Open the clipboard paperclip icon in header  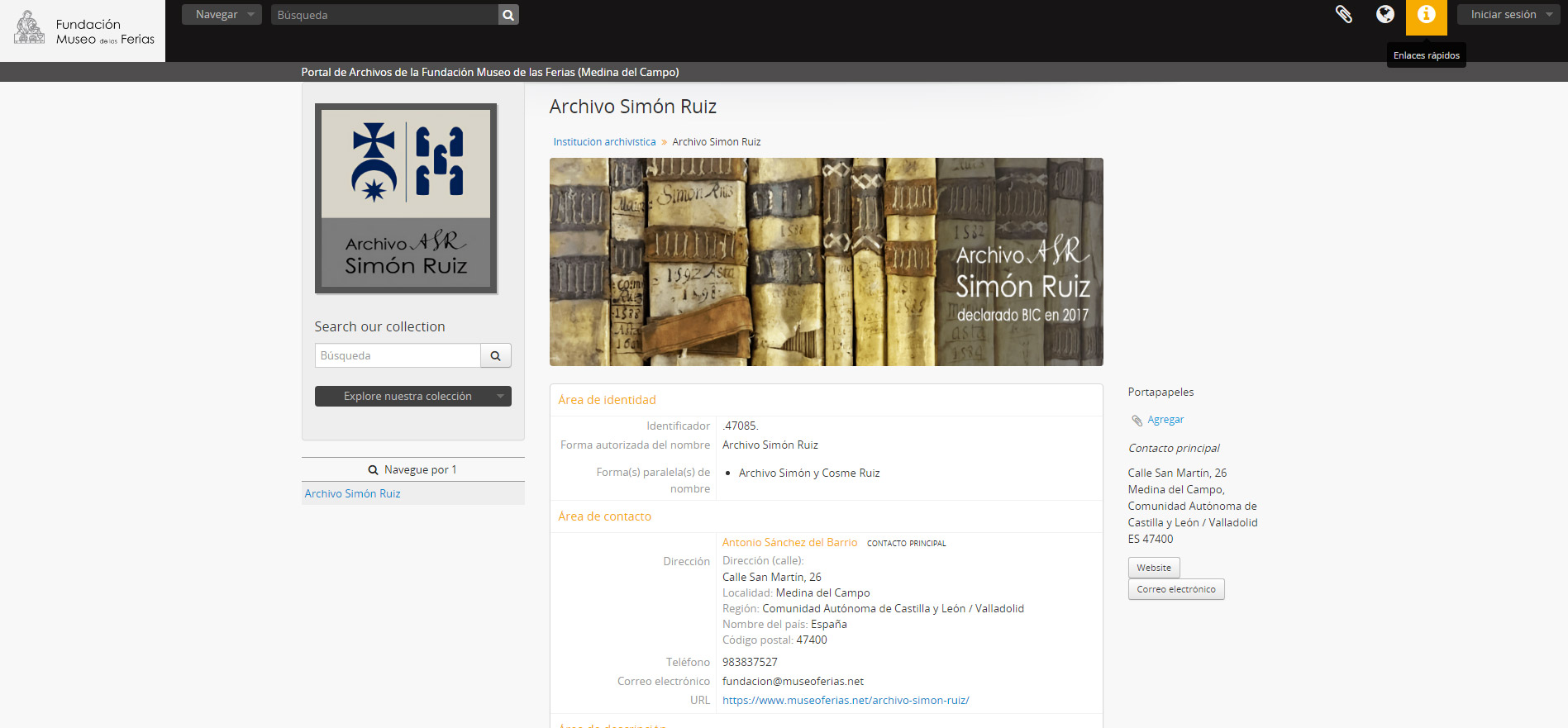(x=1343, y=14)
